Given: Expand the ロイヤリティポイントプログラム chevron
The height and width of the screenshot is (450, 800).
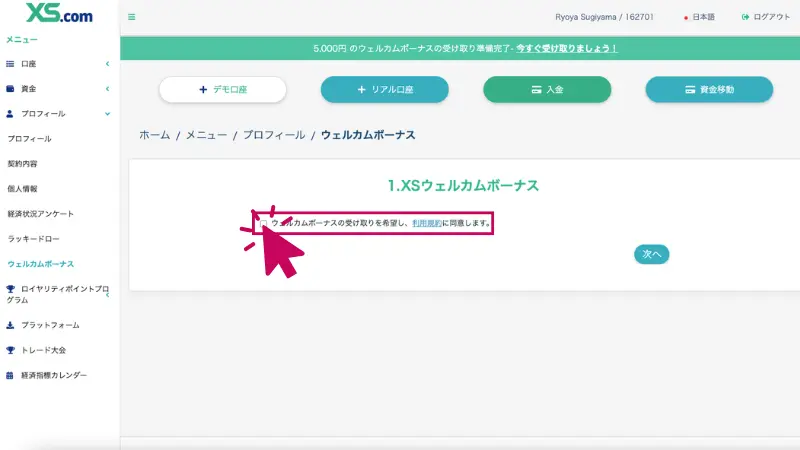Looking at the screenshot, I should (x=108, y=295).
